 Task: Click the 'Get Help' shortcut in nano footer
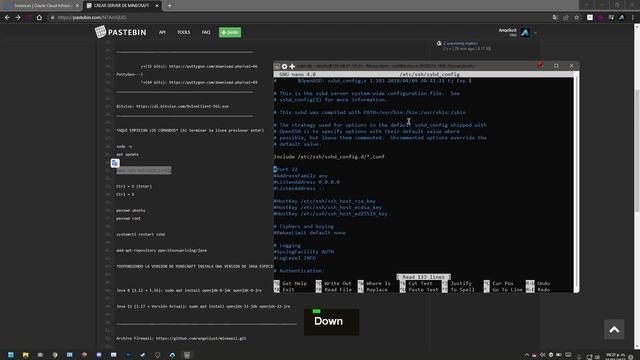coord(290,283)
